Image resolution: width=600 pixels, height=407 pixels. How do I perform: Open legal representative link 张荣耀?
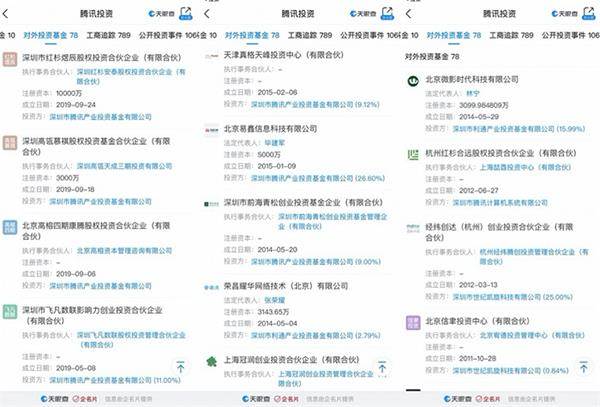point(275,300)
